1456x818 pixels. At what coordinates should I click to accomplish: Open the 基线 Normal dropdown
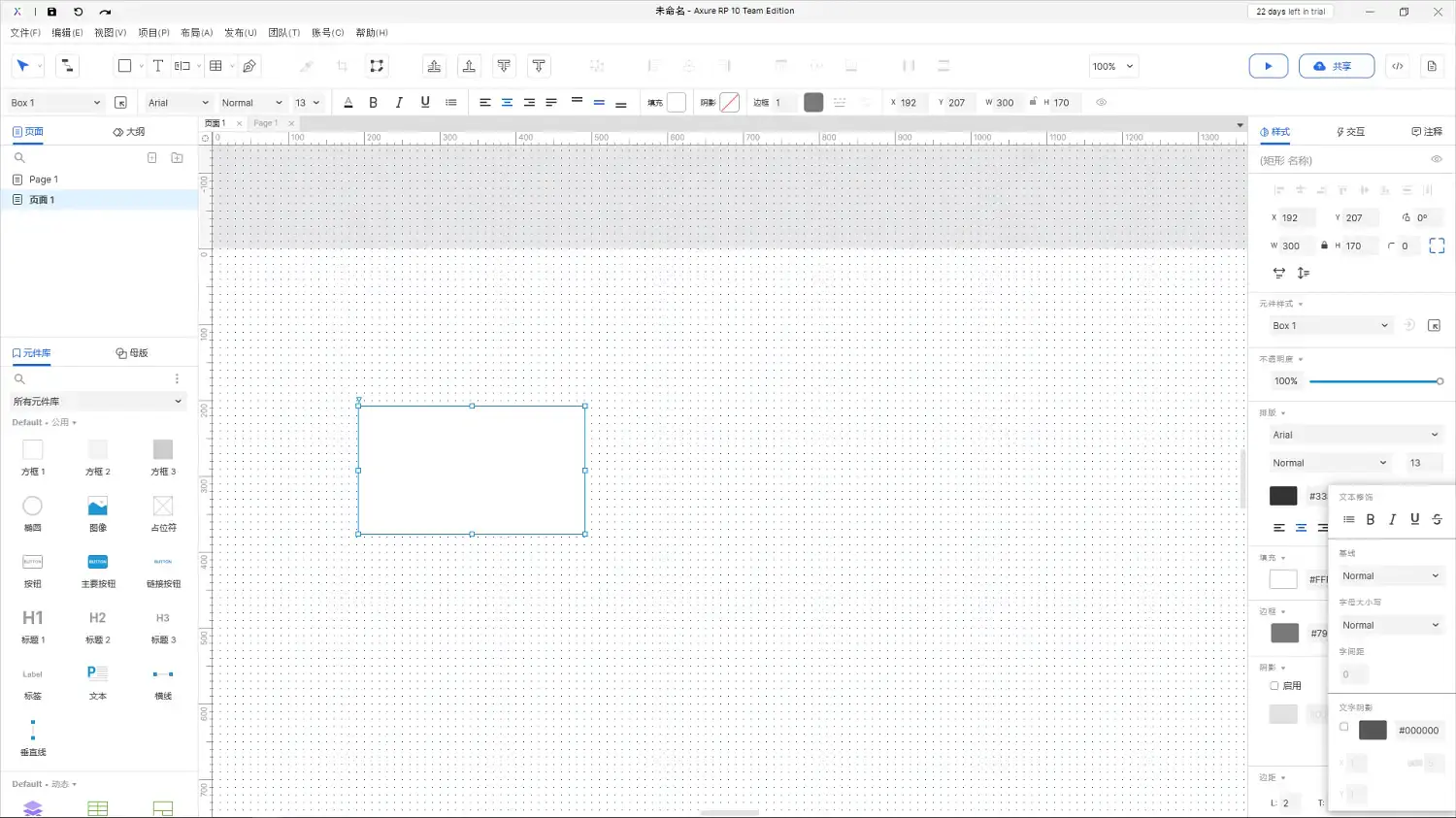point(1390,576)
